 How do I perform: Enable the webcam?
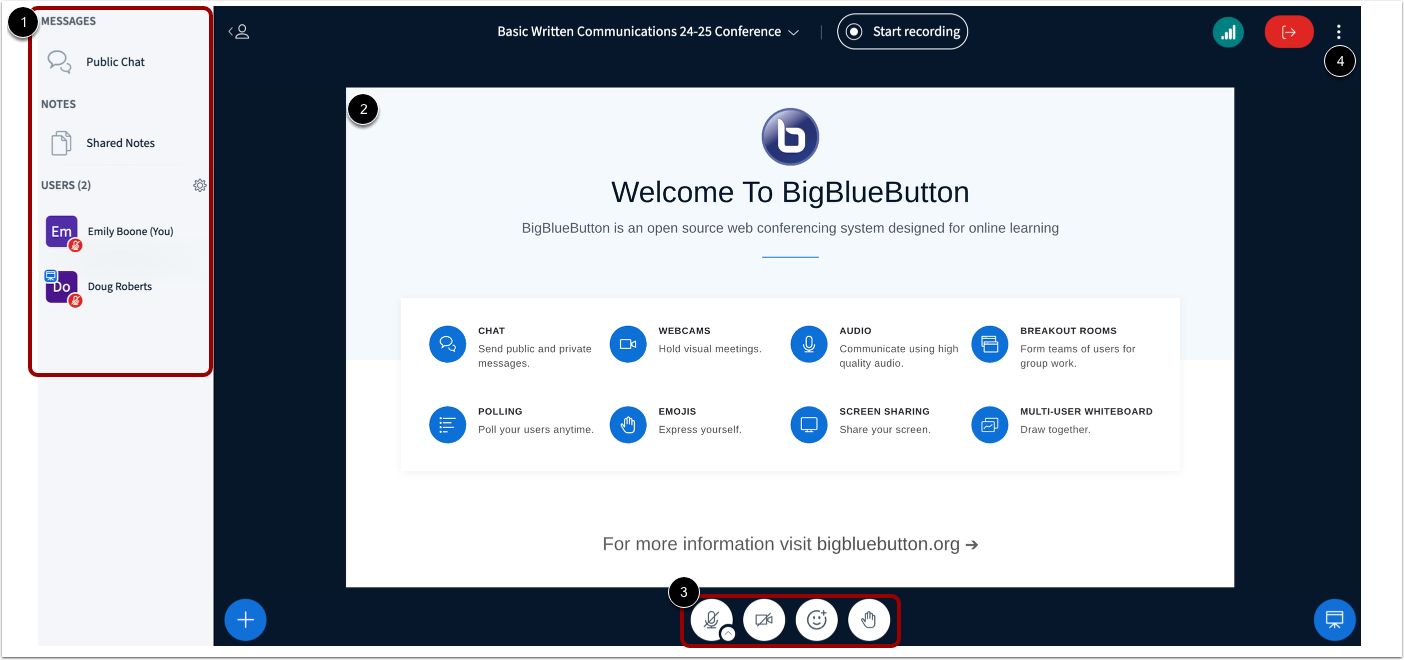pos(764,619)
